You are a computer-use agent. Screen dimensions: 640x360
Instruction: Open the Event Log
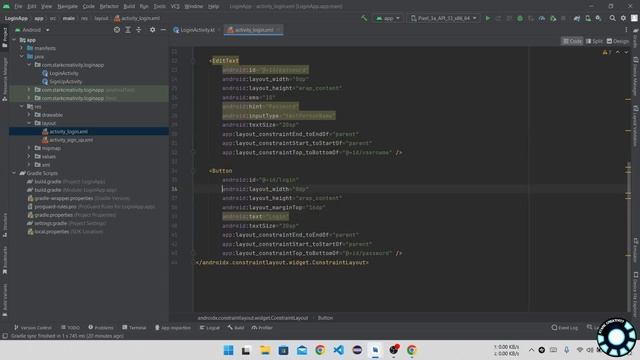(565, 328)
